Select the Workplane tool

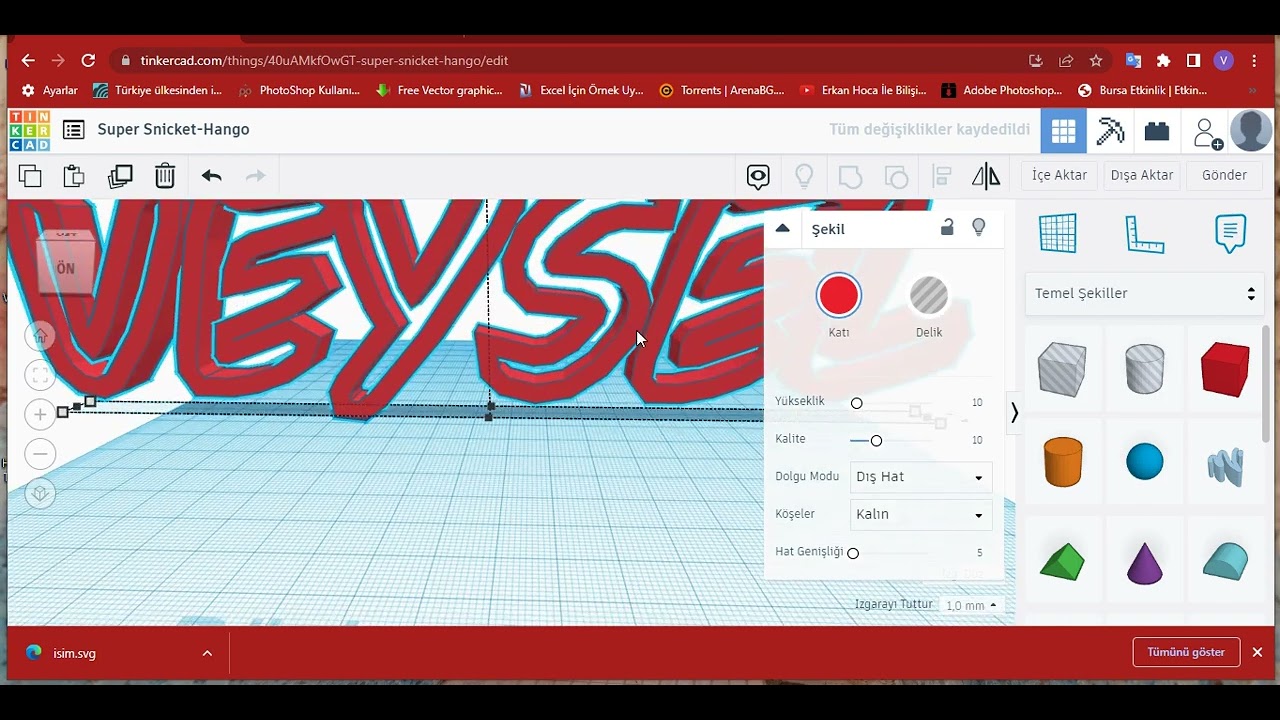point(1058,233)
